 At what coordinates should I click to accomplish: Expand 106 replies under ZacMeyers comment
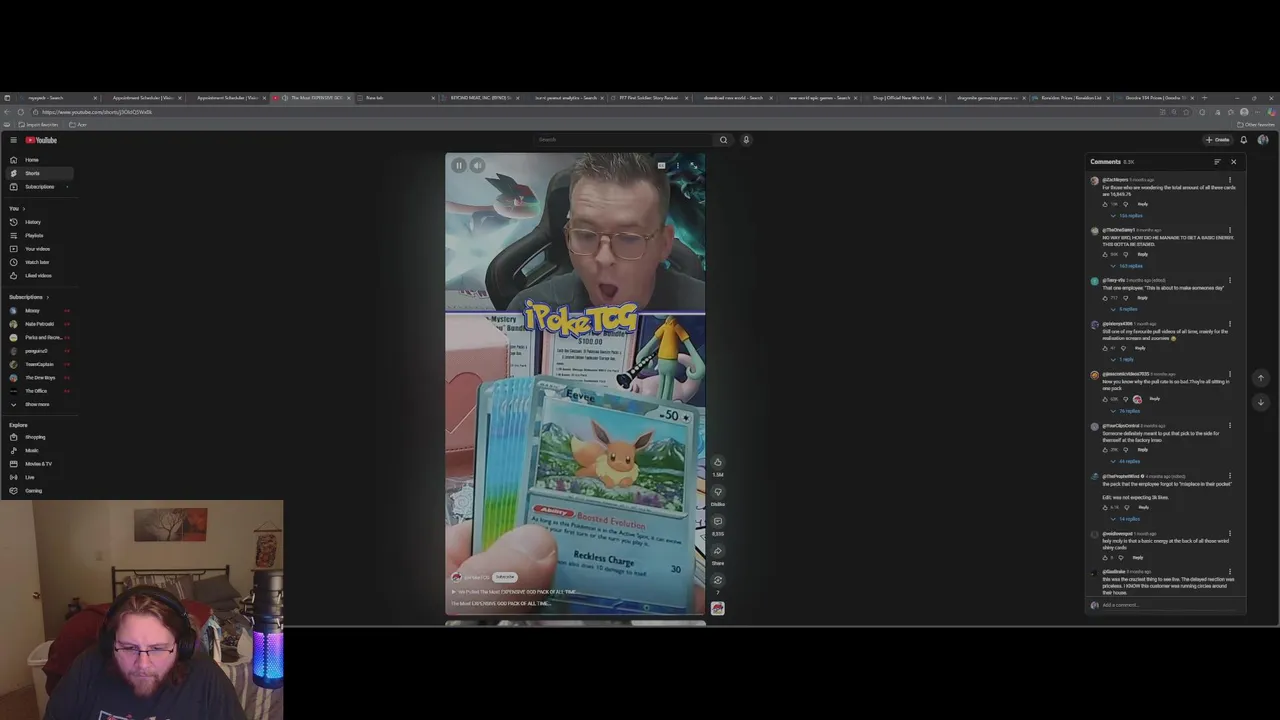click(x=1128, y=216)
